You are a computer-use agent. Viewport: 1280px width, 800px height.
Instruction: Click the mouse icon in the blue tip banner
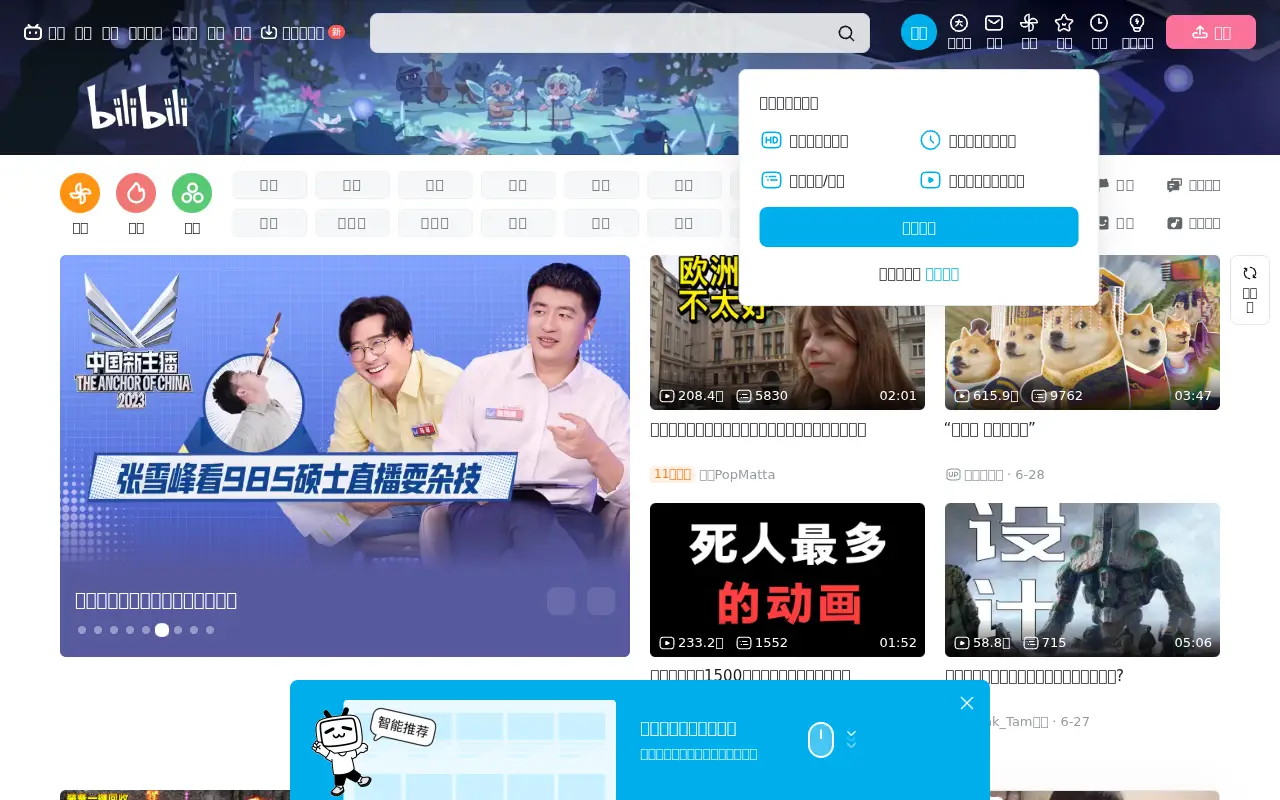click(x=821, y=740)
